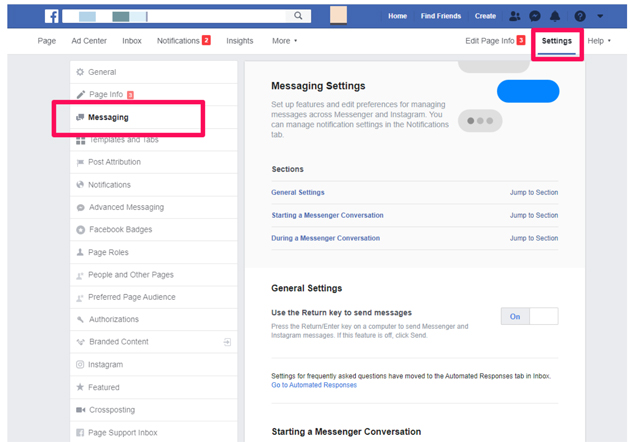Open Page Info in sidebar
The image size is (630, 442).
[x=154, y=94]
